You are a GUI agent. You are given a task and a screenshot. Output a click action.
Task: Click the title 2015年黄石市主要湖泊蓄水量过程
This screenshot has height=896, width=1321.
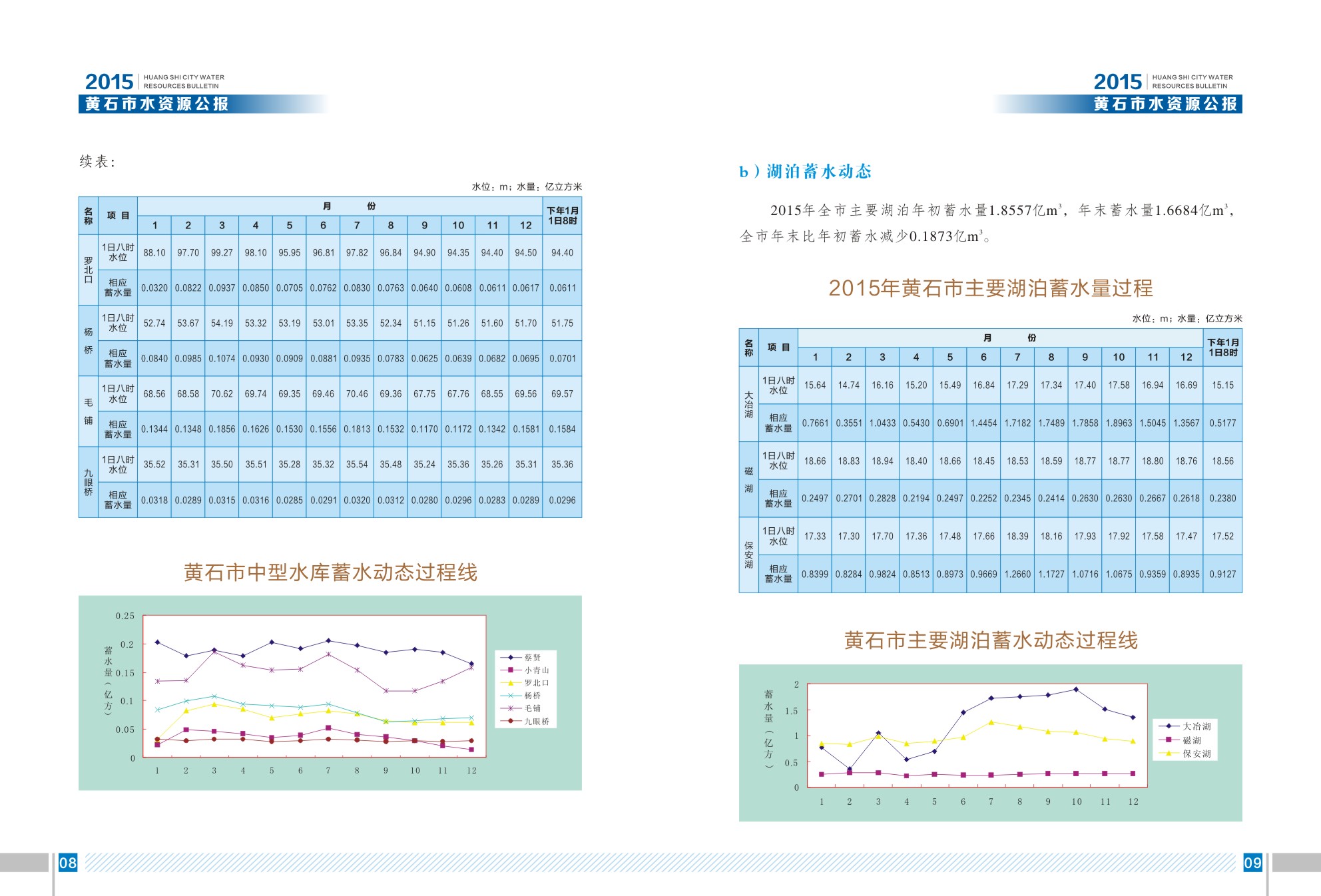pyautogui.click(x=990, y=288)
